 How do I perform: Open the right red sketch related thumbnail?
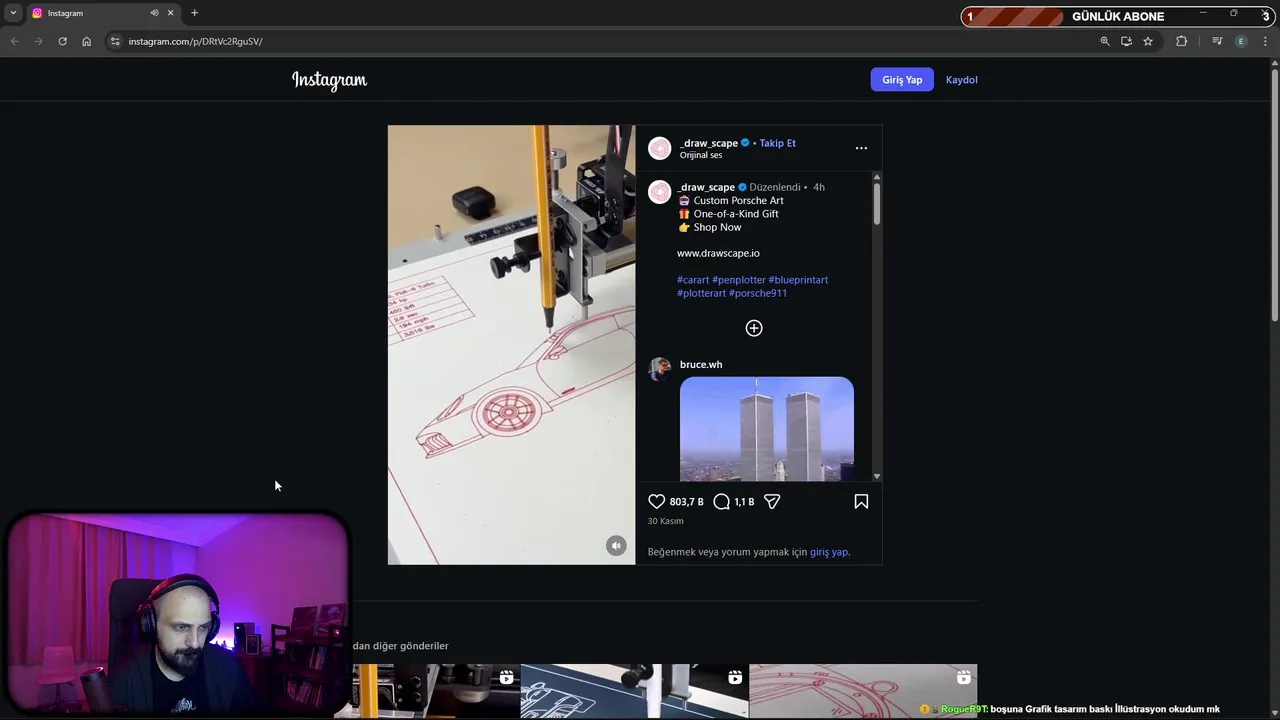(x=863, y=691)
